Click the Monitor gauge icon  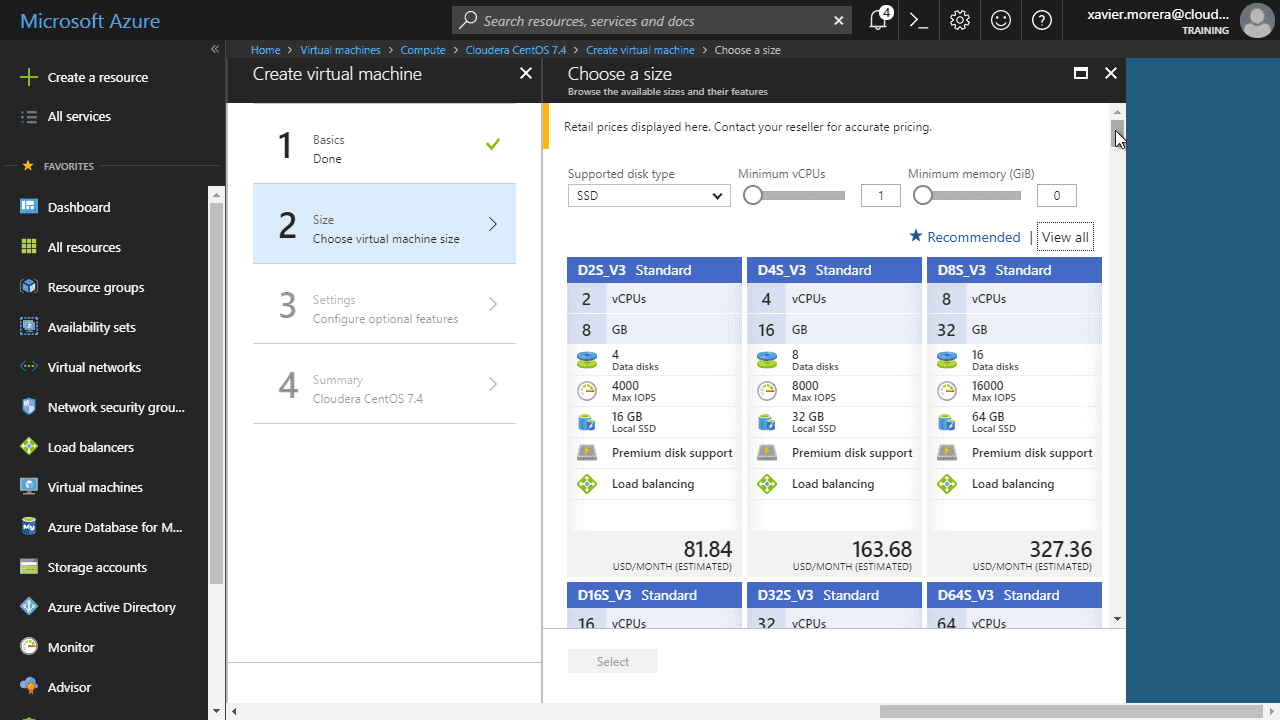(29, 647)
